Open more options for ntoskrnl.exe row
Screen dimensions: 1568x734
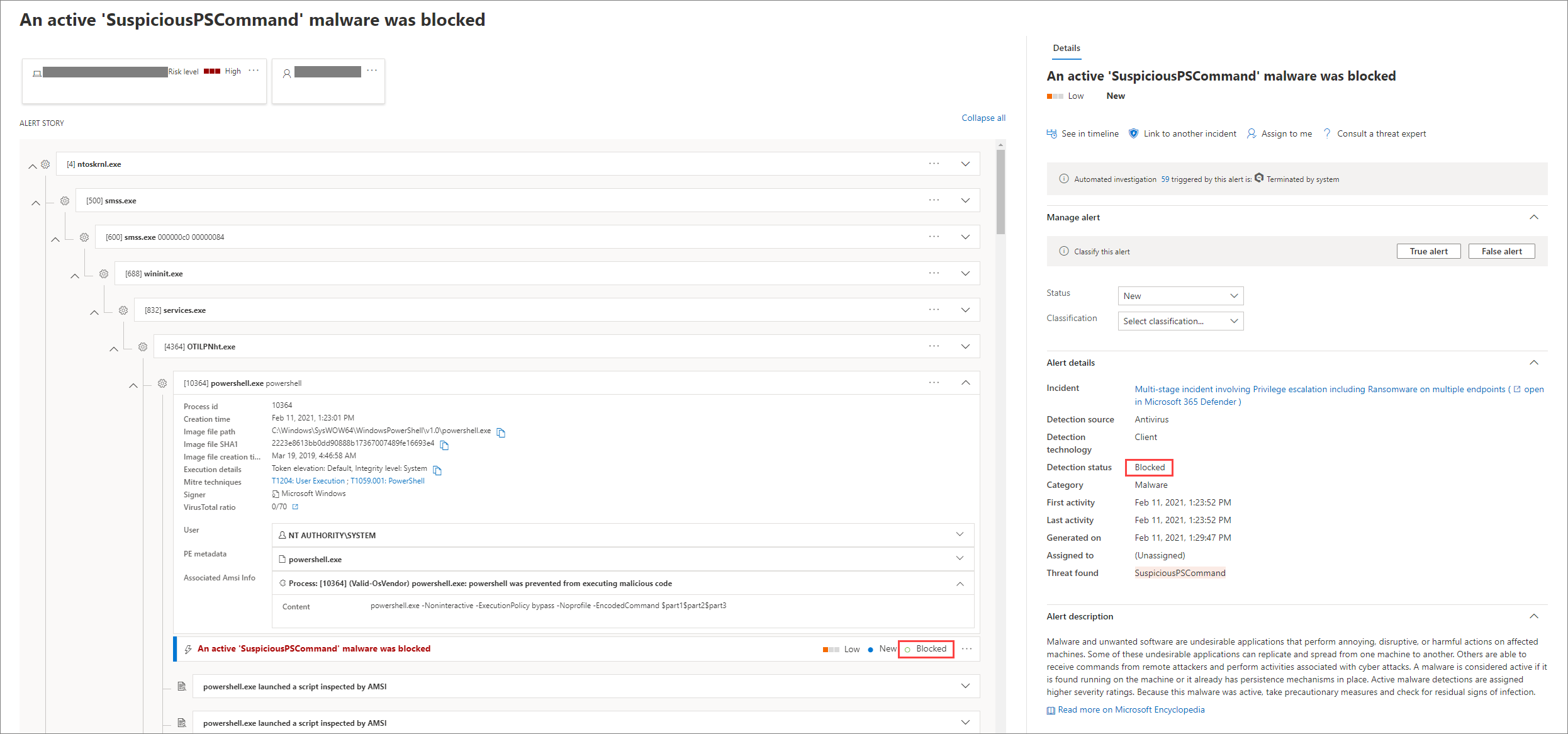(x=934, y=164)
